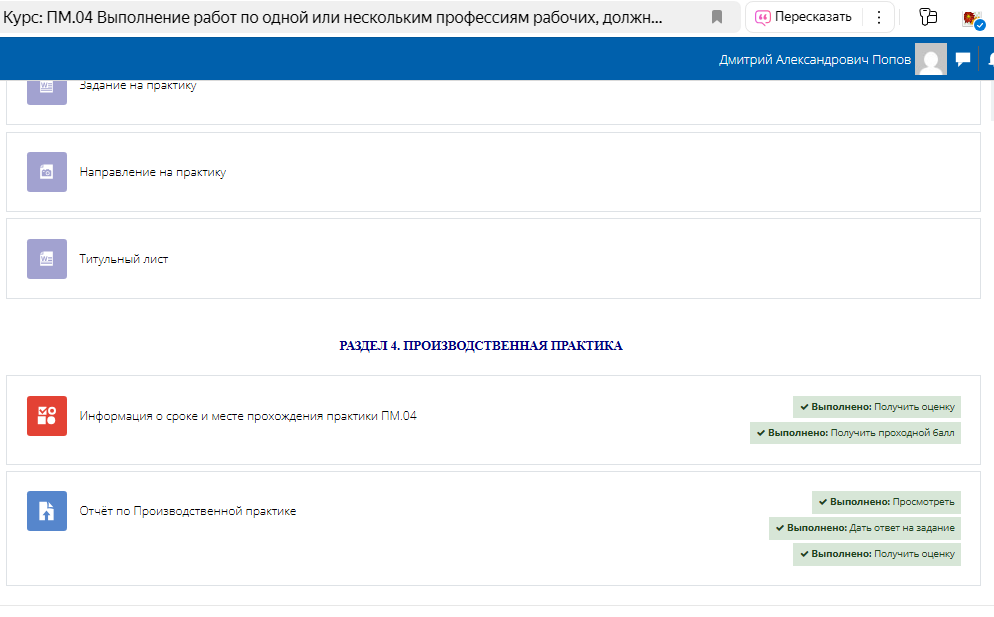Image resolution: width=994 pixels, height=617 pixels.
Task: Click the Задание на практику document icon
Action: 47,88
